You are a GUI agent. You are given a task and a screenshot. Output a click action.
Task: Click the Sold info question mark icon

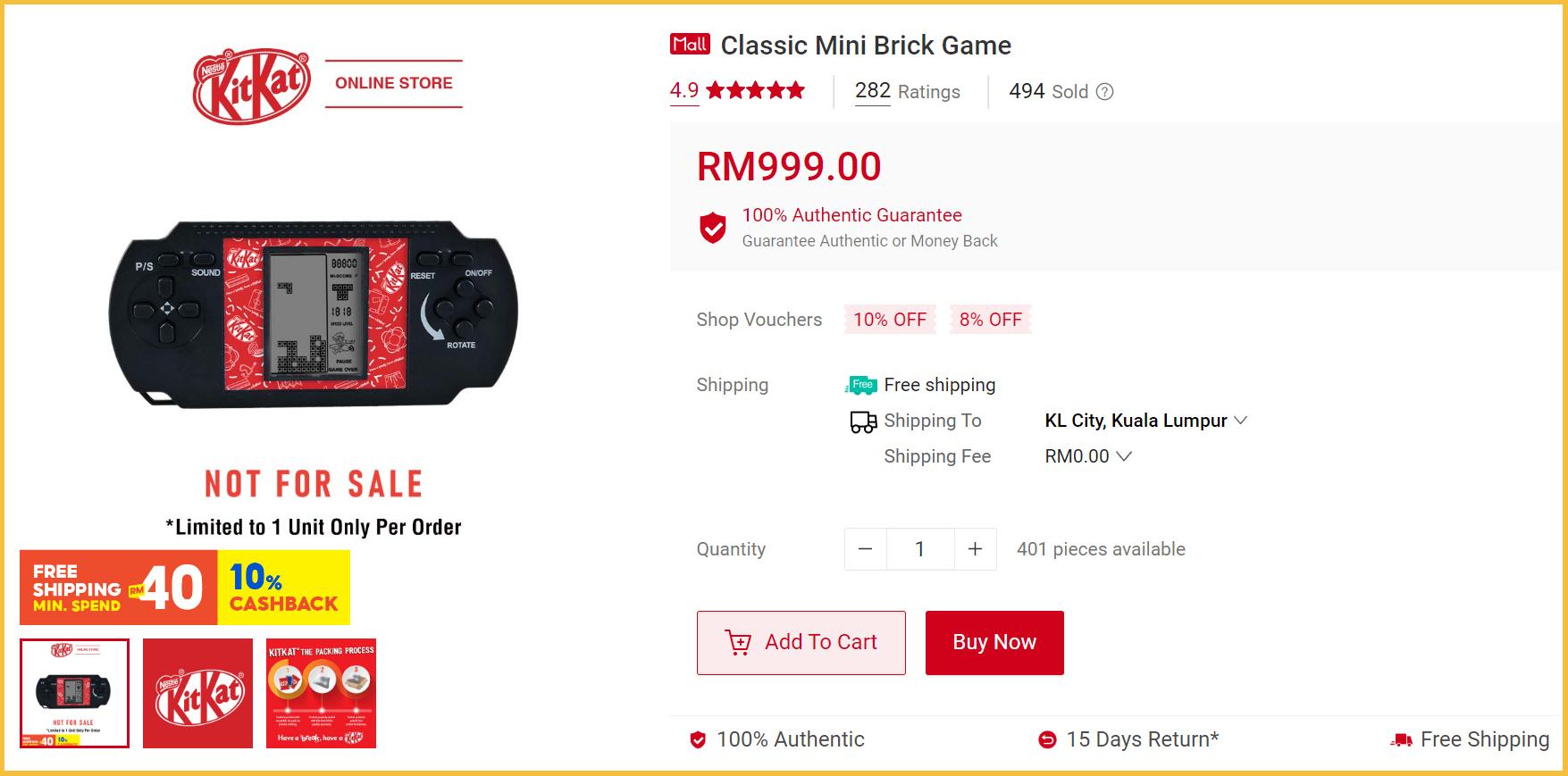[x=1104, y=92]
